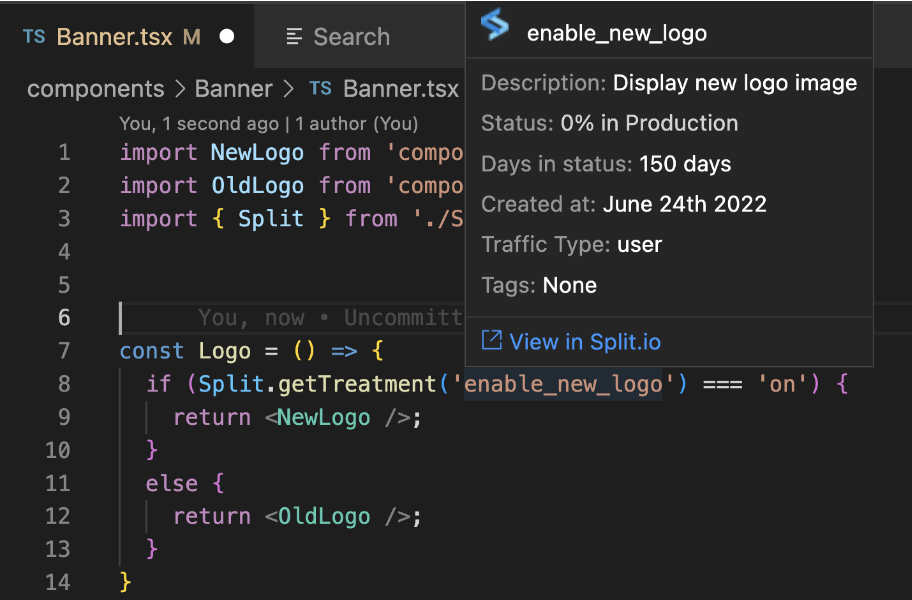This screenshot has height=600, width=912.
Task: Switch to the Search tab
Action: click(x=350, y=37)
